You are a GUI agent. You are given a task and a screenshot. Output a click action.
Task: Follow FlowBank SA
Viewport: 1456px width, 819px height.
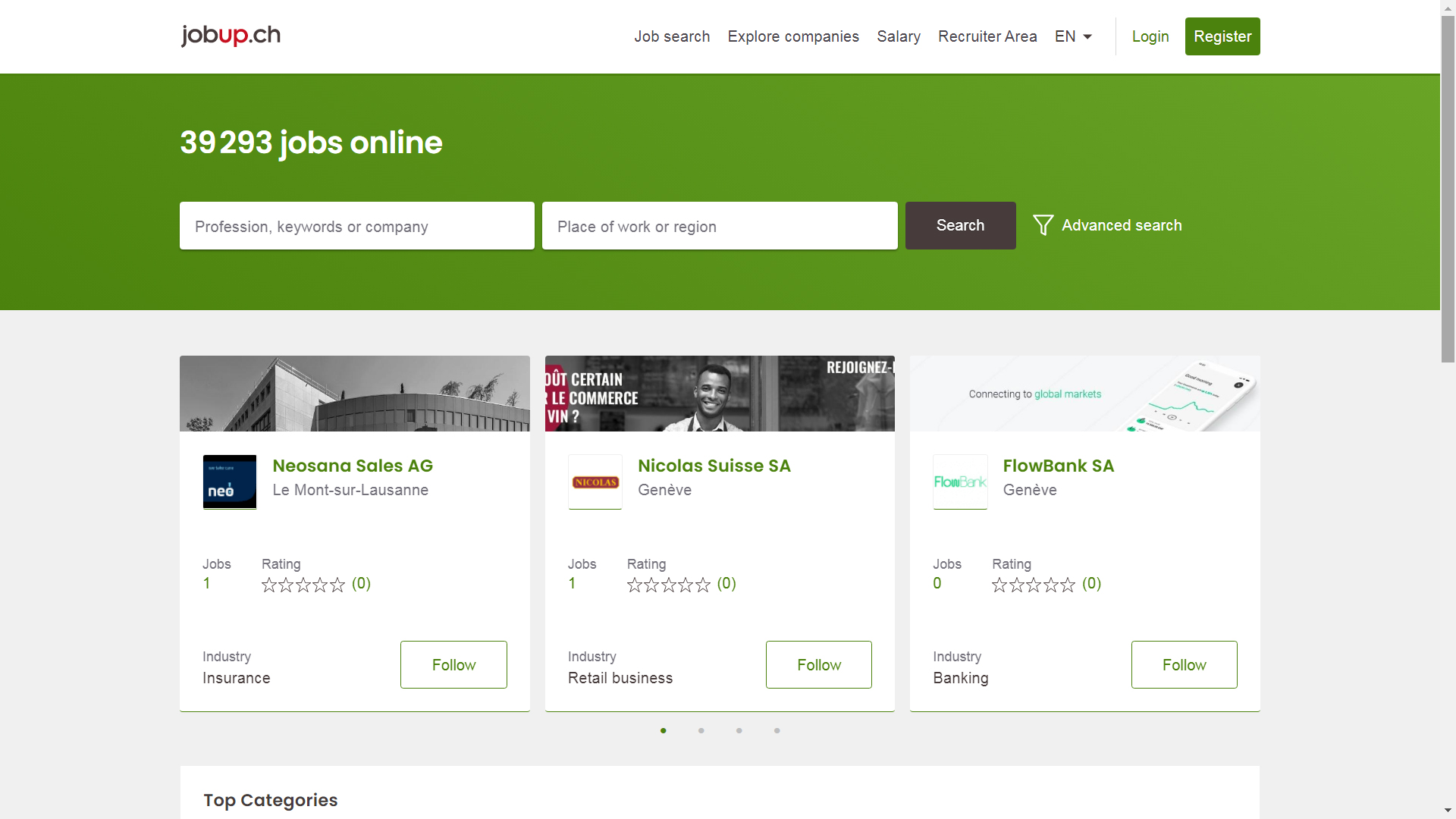click(x=1184, y=665)
